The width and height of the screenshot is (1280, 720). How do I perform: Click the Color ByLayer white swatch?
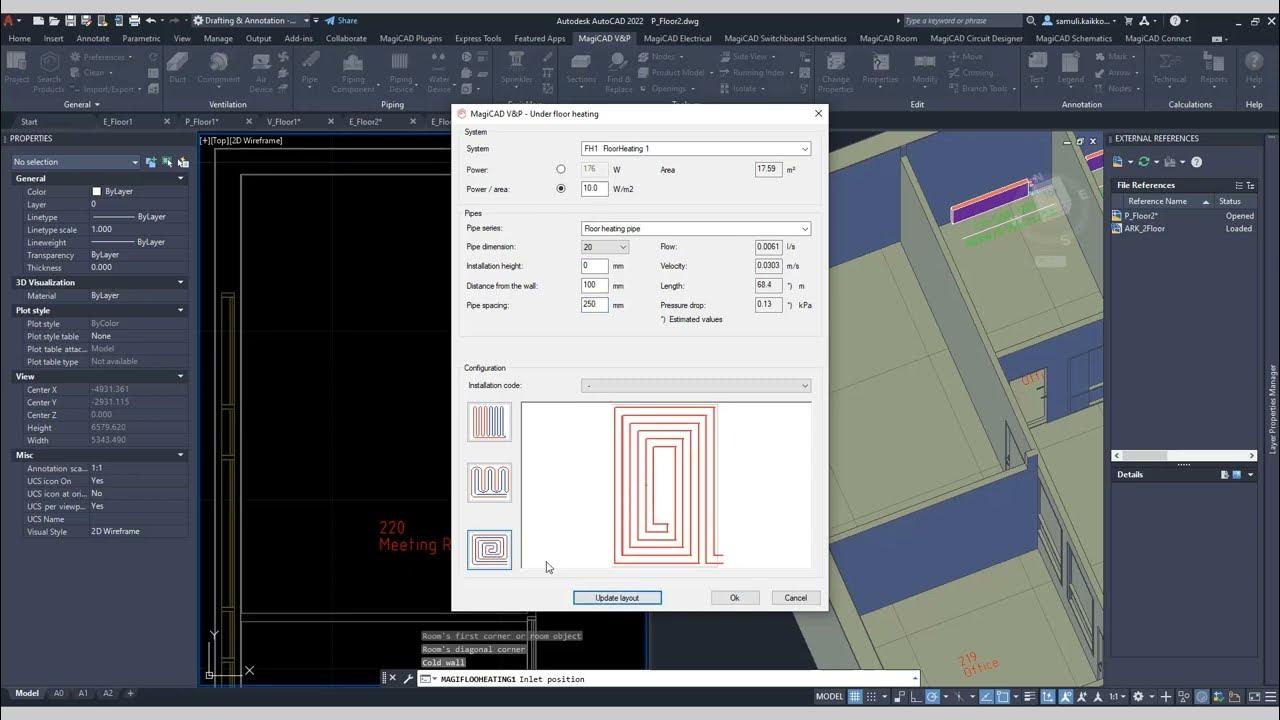coord(97,192)
